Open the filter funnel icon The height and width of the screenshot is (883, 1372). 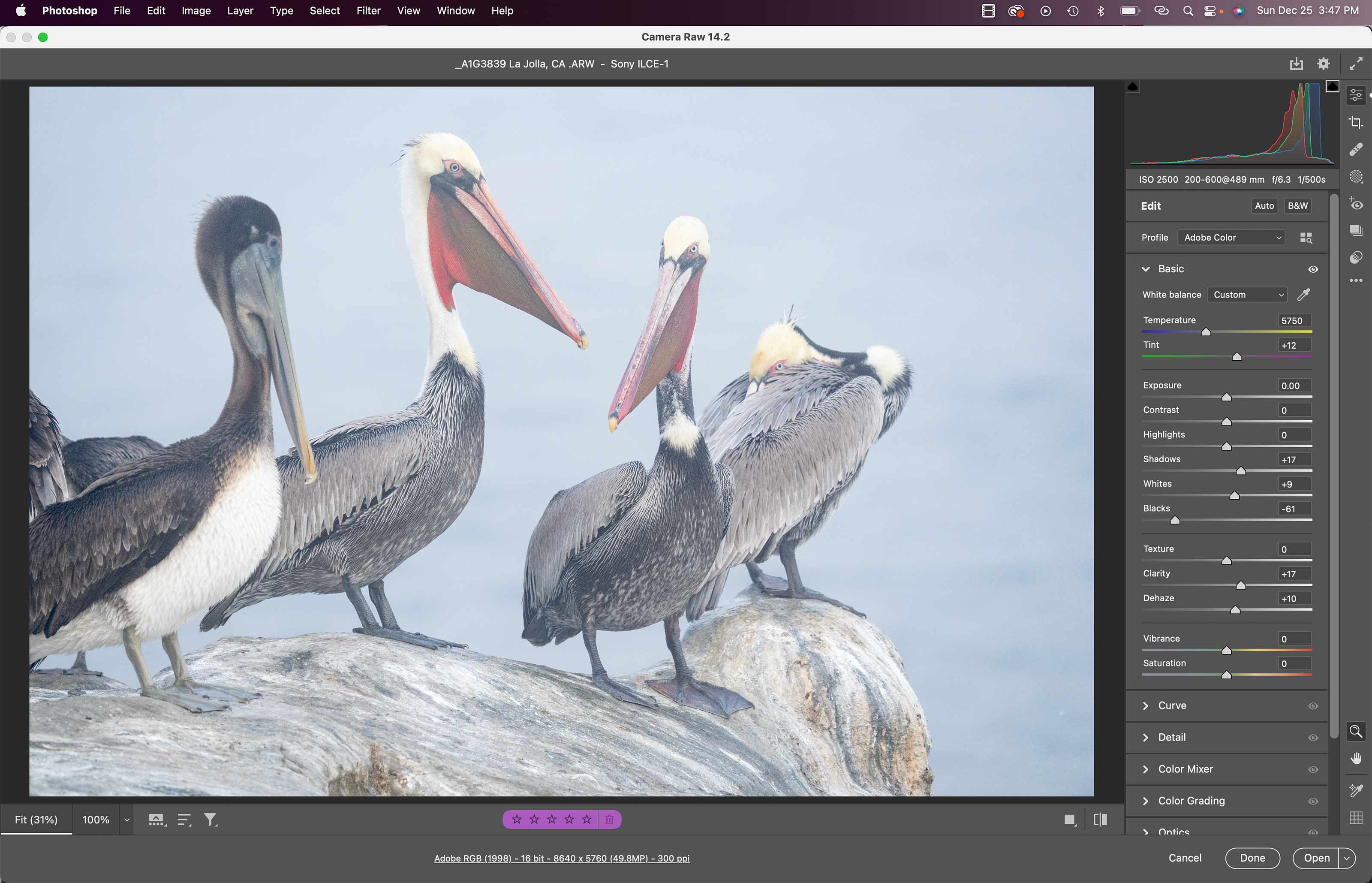211,820
